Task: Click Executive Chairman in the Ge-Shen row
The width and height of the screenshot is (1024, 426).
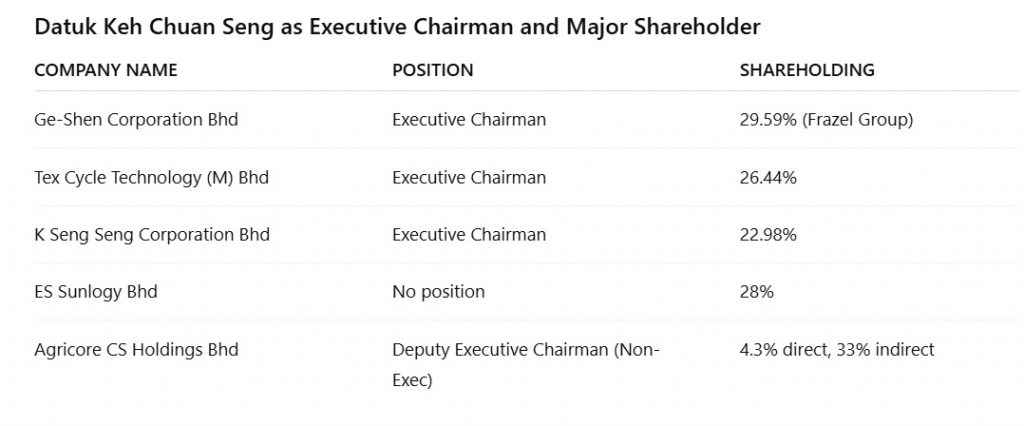Action: point(469,120)
